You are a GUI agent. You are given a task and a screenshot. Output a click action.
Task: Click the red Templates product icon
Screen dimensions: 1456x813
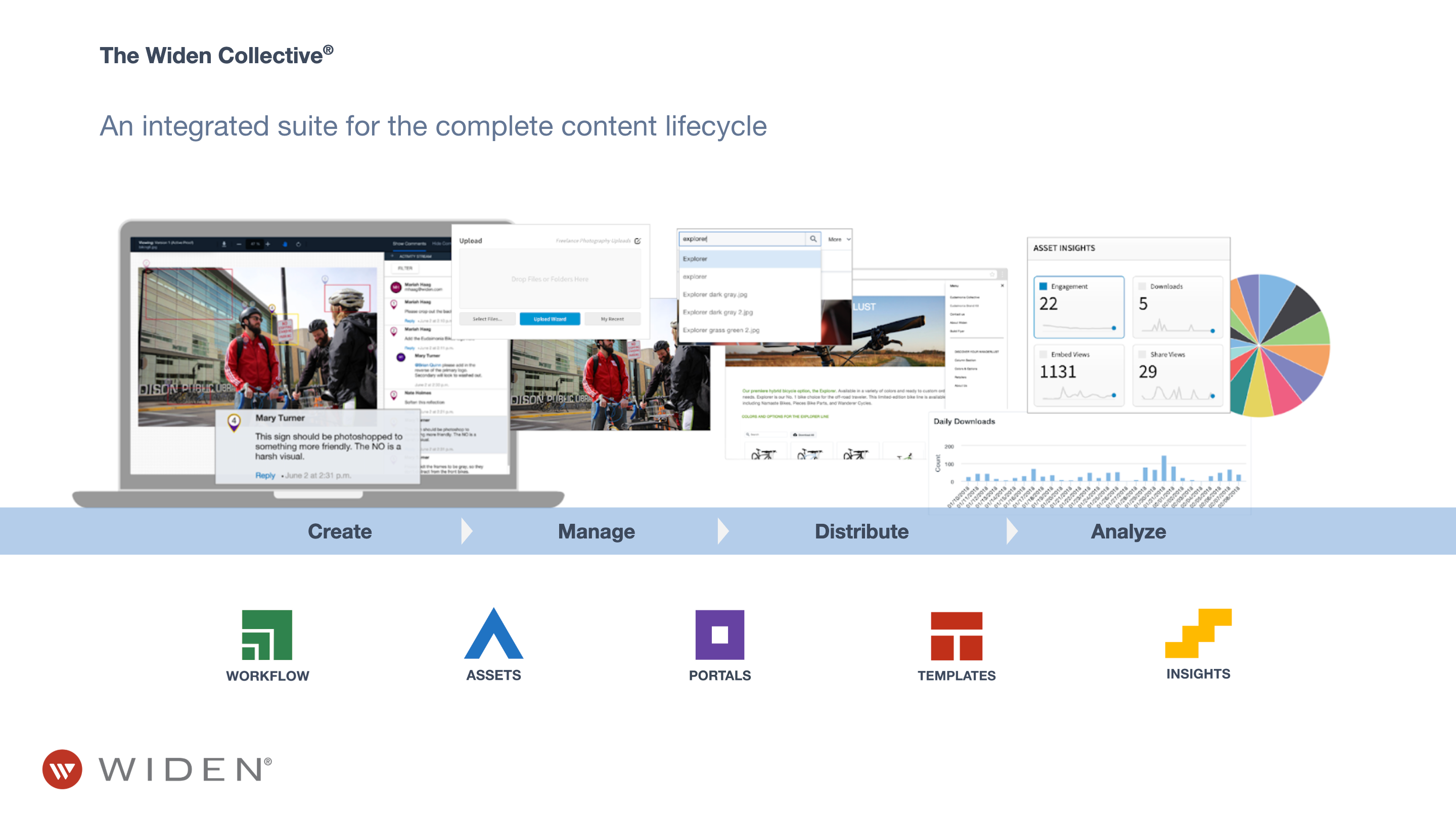pyautogui.click(x=957, y=636)
